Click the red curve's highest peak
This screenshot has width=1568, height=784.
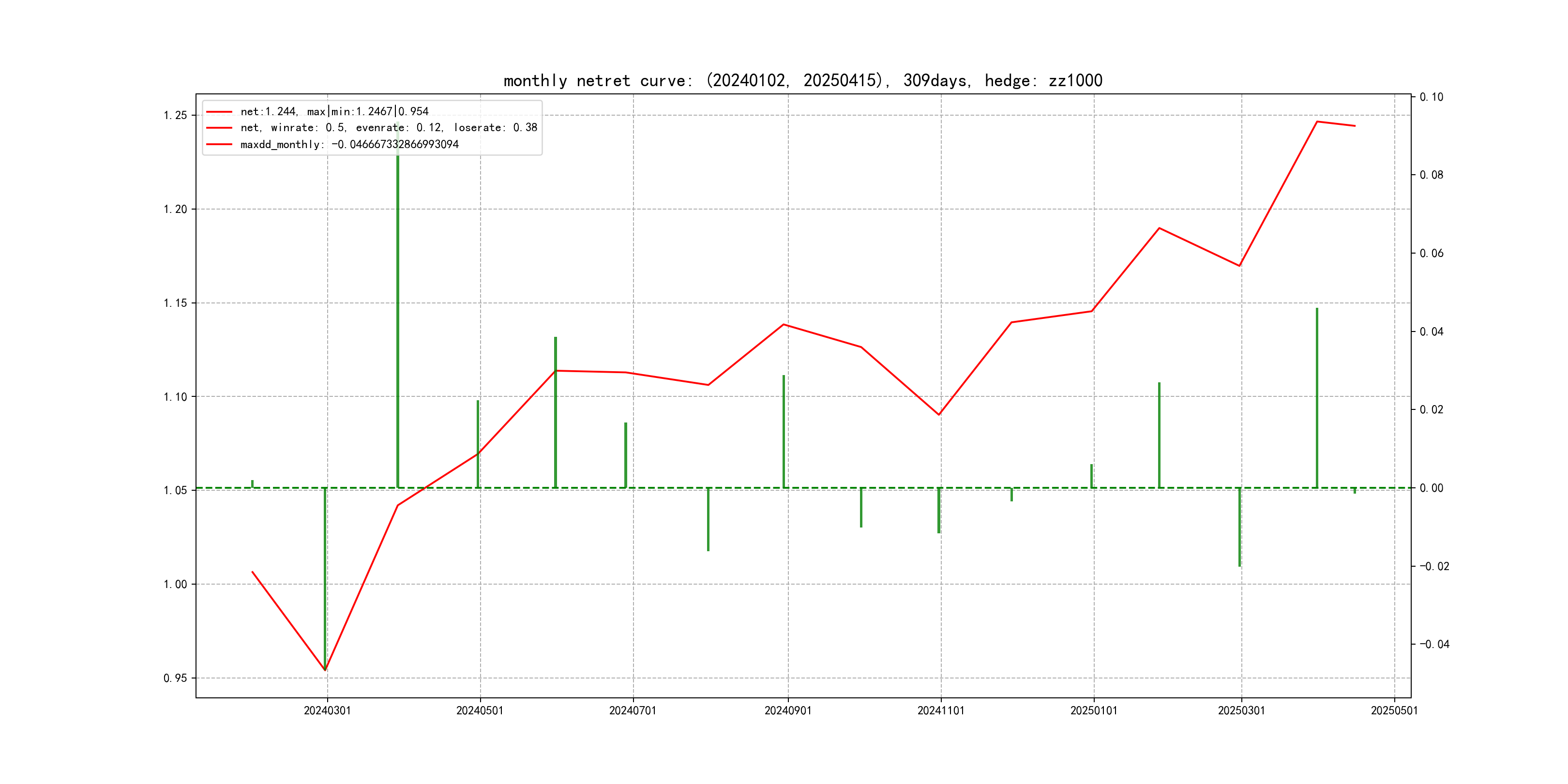(x=1317, y=122)
